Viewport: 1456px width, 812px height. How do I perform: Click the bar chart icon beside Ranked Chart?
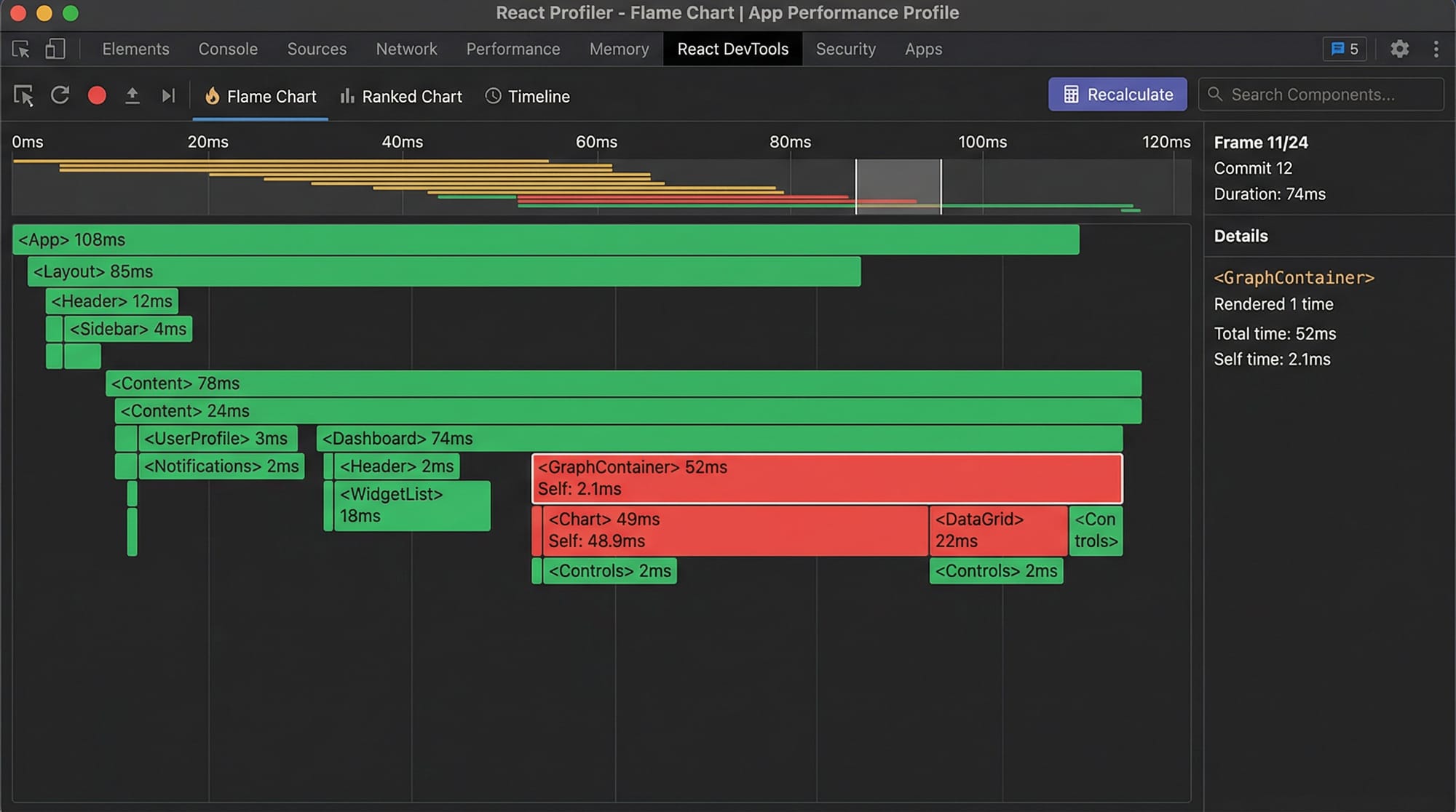coord(347,95)
